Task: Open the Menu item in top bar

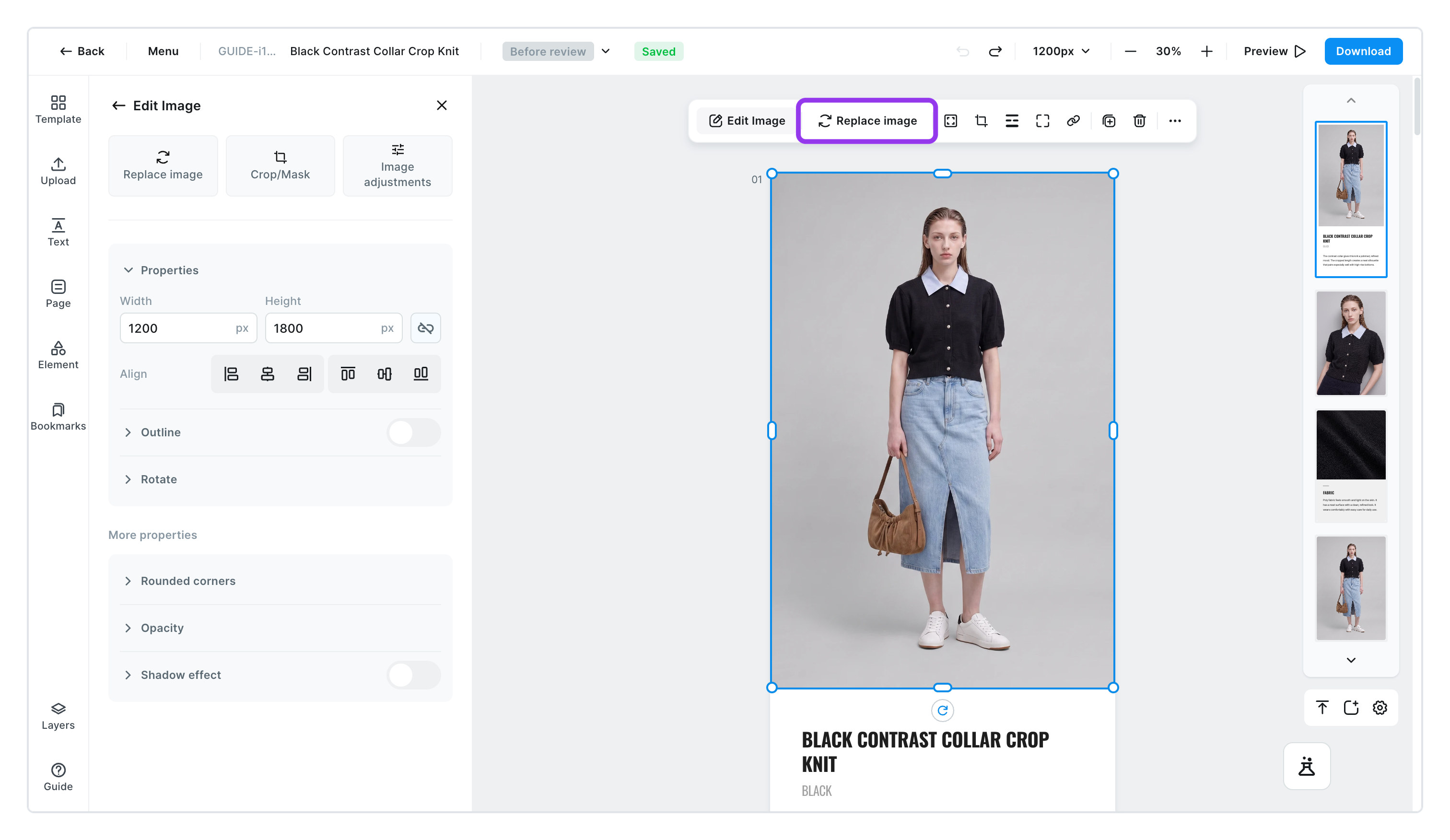Action: pyautogui.click(x=164, y=51)
